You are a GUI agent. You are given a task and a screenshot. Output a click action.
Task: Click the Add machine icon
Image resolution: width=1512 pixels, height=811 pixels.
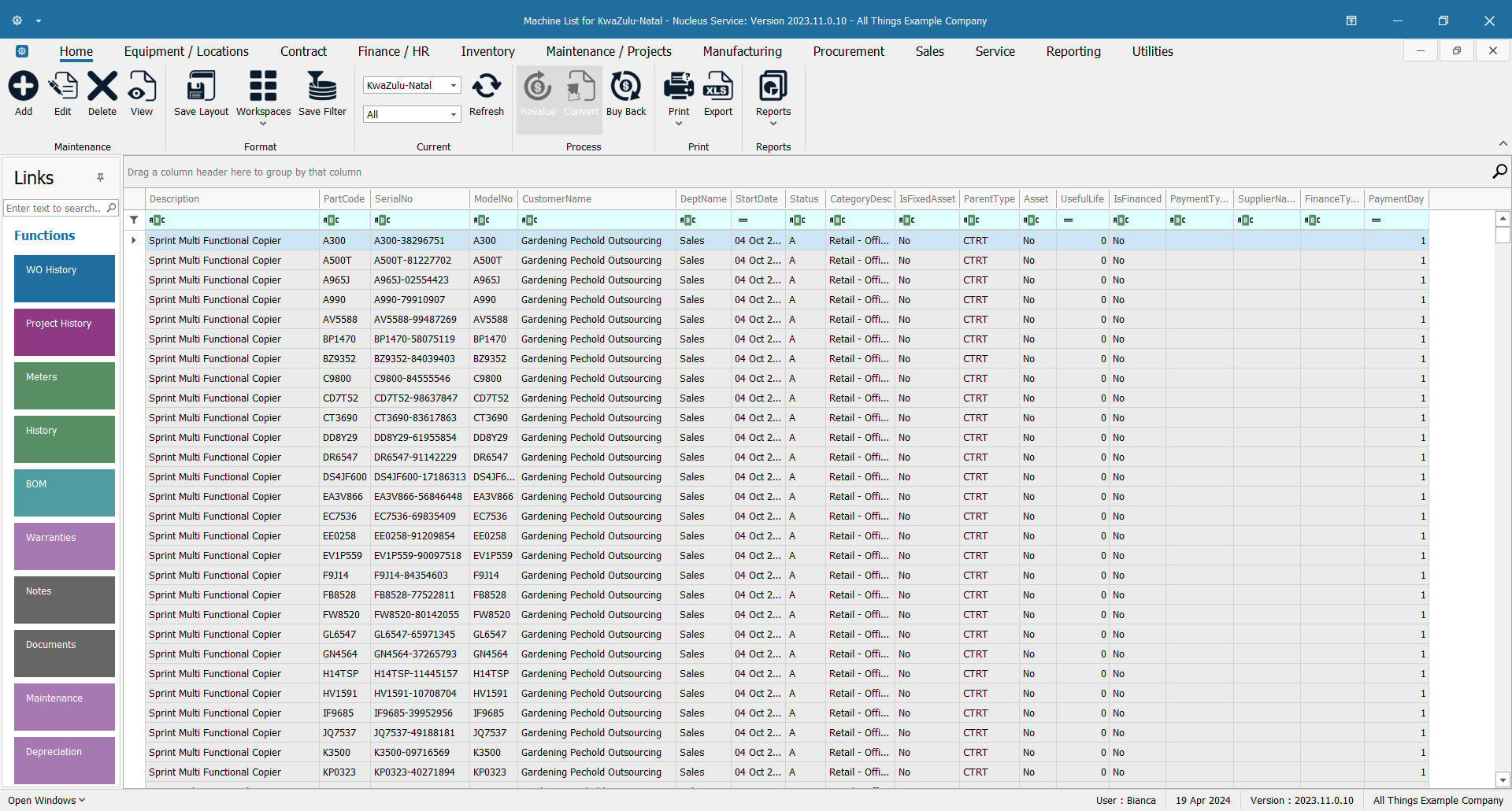24,87
